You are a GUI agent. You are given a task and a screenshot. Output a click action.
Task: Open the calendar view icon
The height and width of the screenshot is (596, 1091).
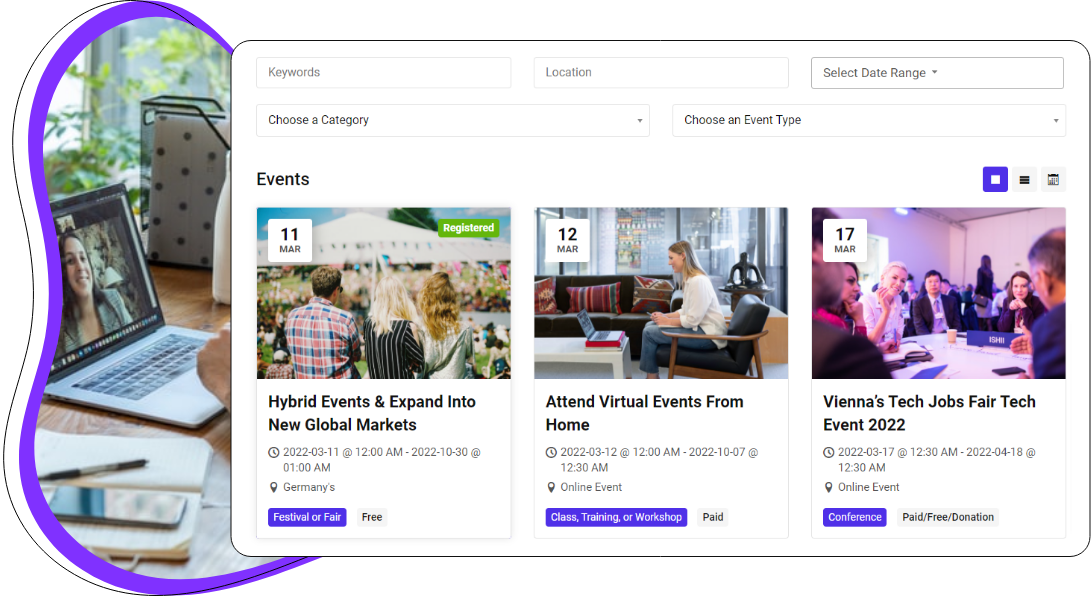1053,179
